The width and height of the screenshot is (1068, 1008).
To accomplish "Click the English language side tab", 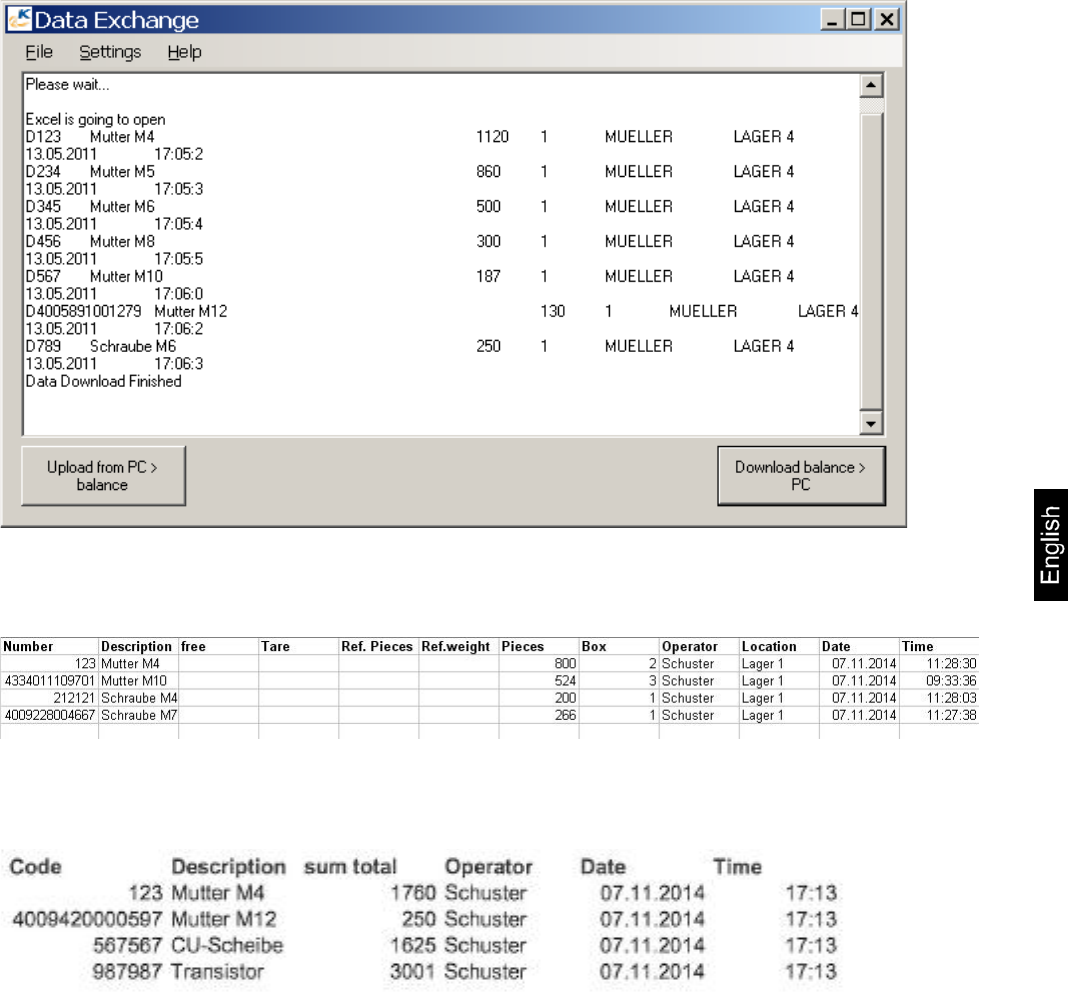I will [x=1050, y=545].
